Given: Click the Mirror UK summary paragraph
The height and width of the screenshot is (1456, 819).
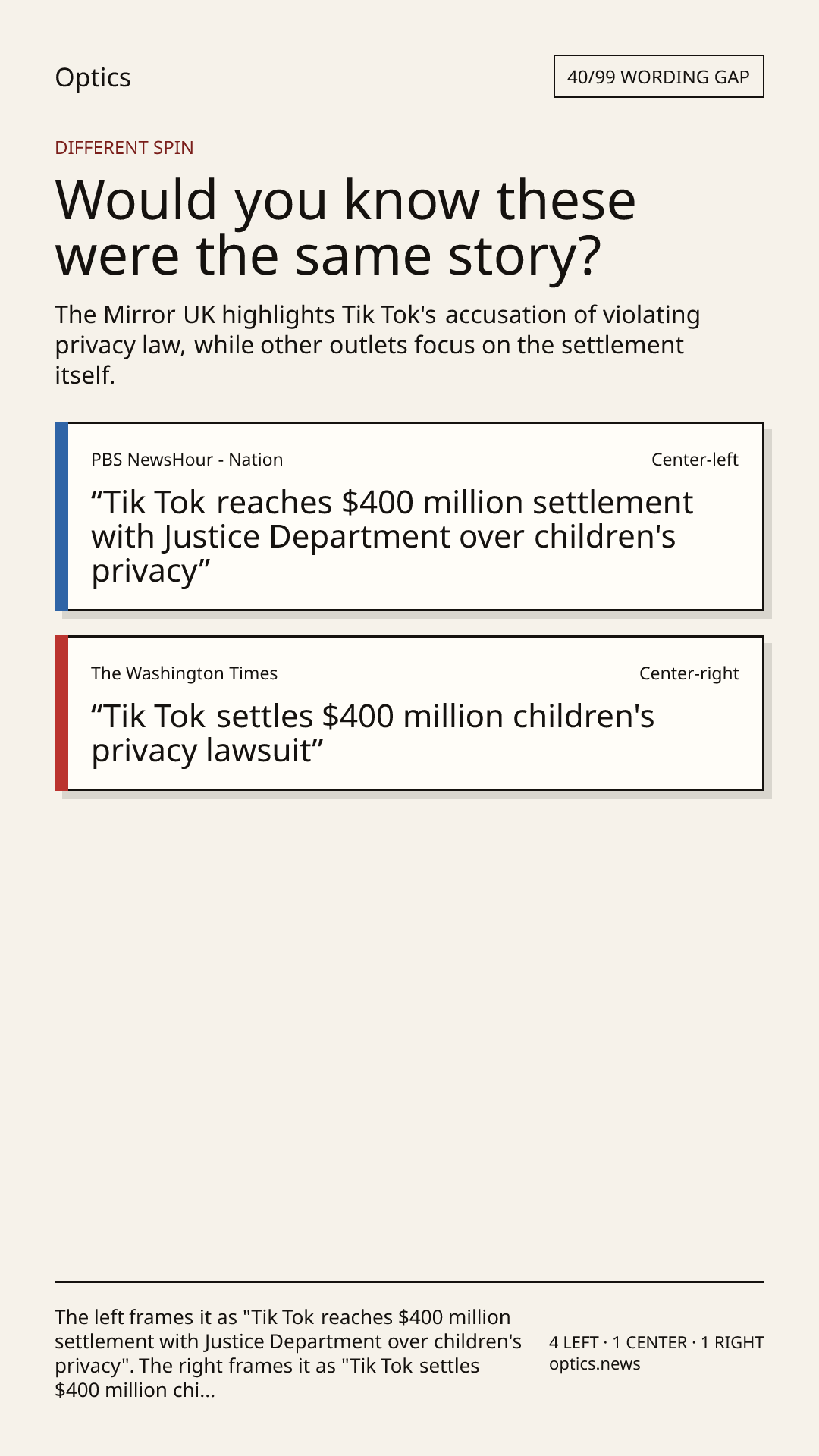Looking at the screenshot, I should point(378,344).
